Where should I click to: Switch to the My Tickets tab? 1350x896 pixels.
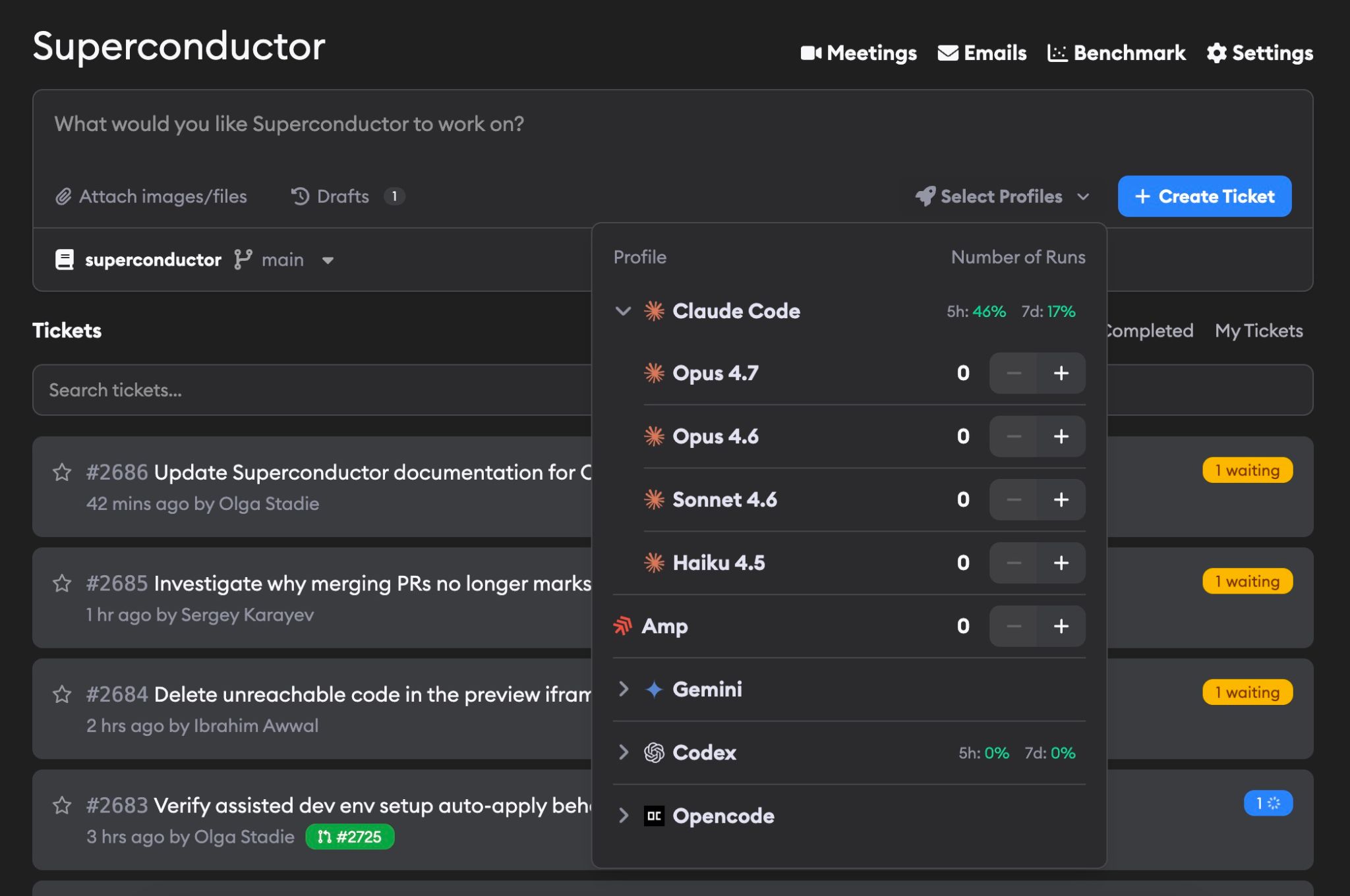coord(1259,331)
